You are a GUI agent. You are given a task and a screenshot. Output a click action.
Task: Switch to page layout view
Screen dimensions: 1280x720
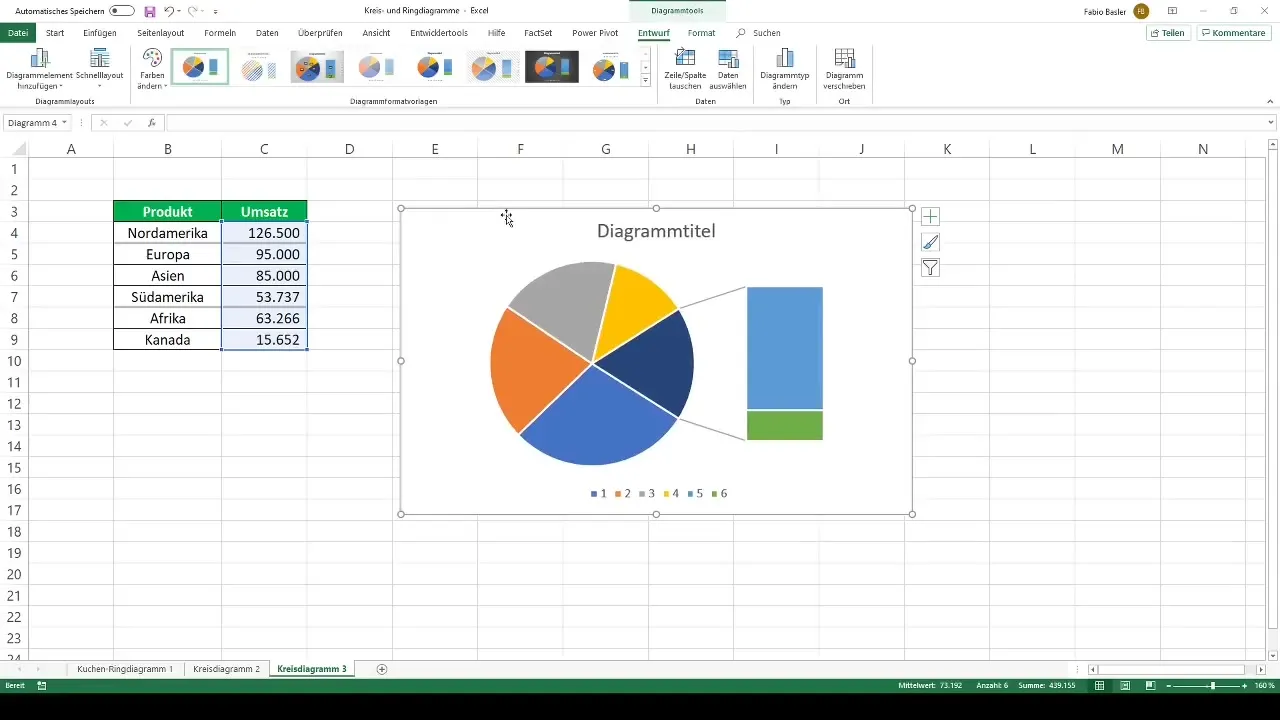point(1125,685)
